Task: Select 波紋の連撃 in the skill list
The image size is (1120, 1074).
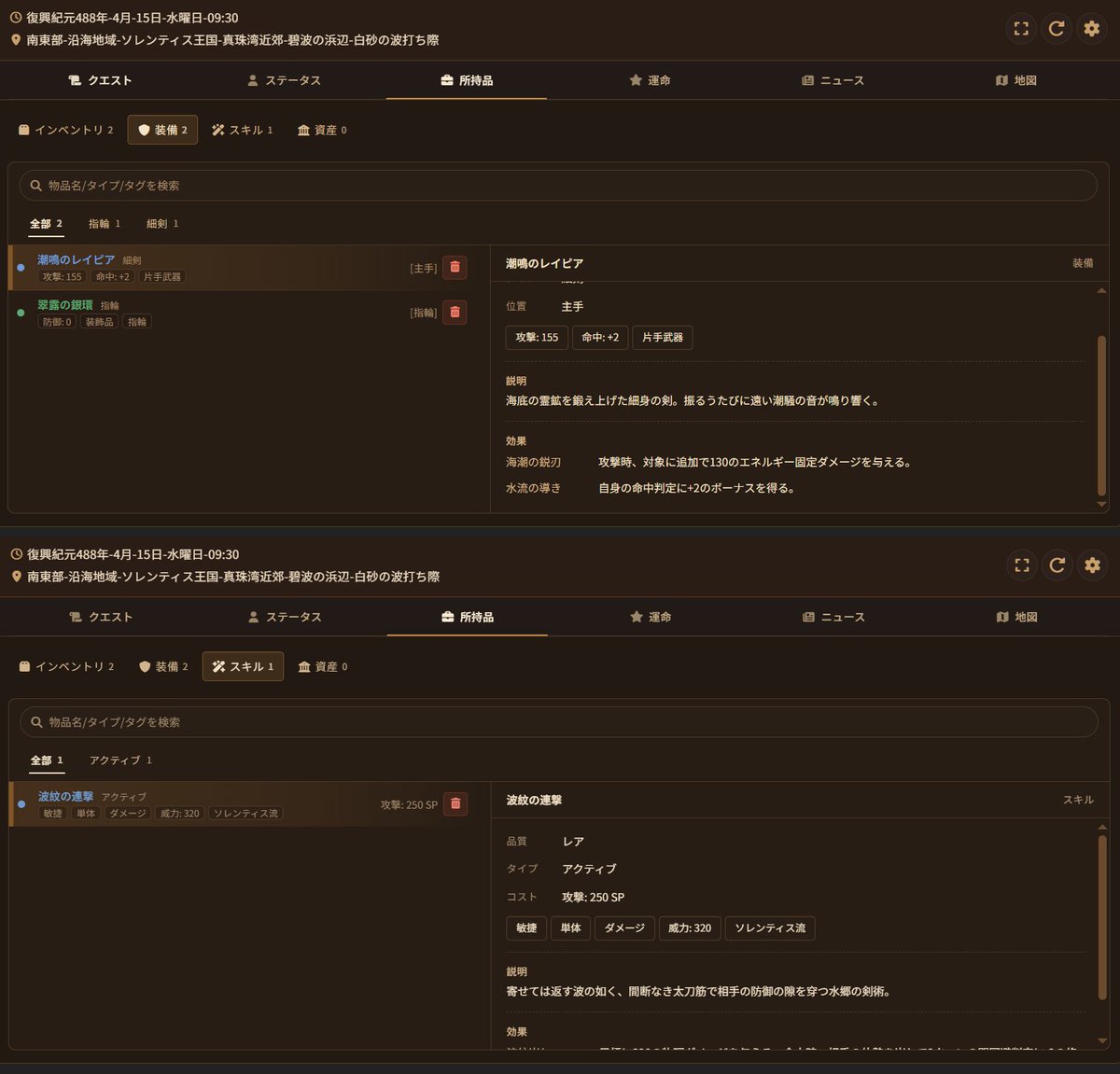Action: (249, 804)
